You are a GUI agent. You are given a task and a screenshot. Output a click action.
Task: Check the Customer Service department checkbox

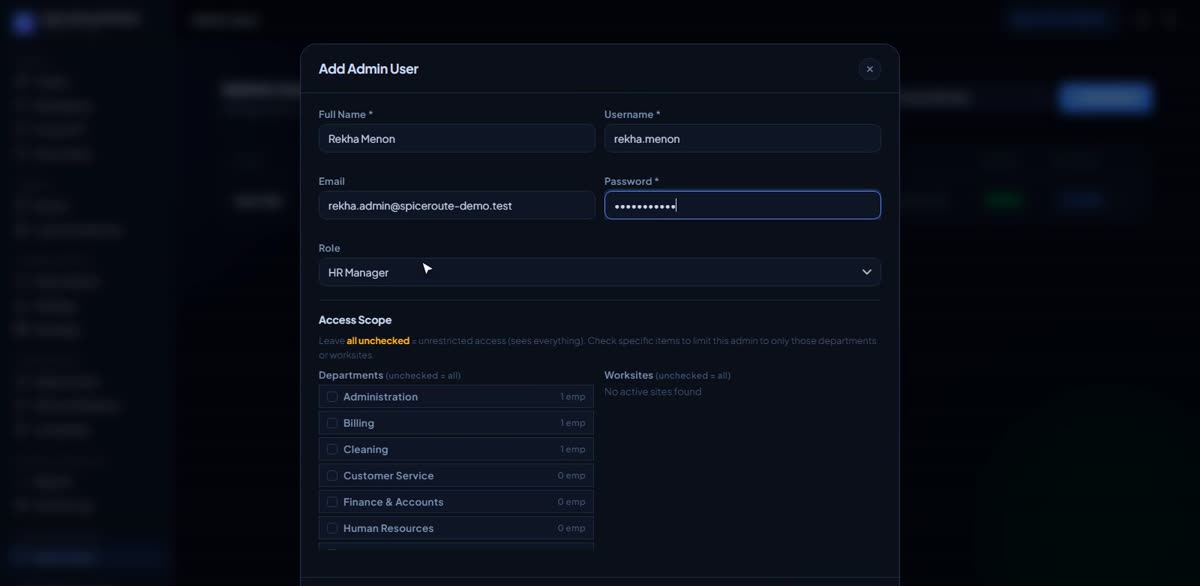[332, 476]
